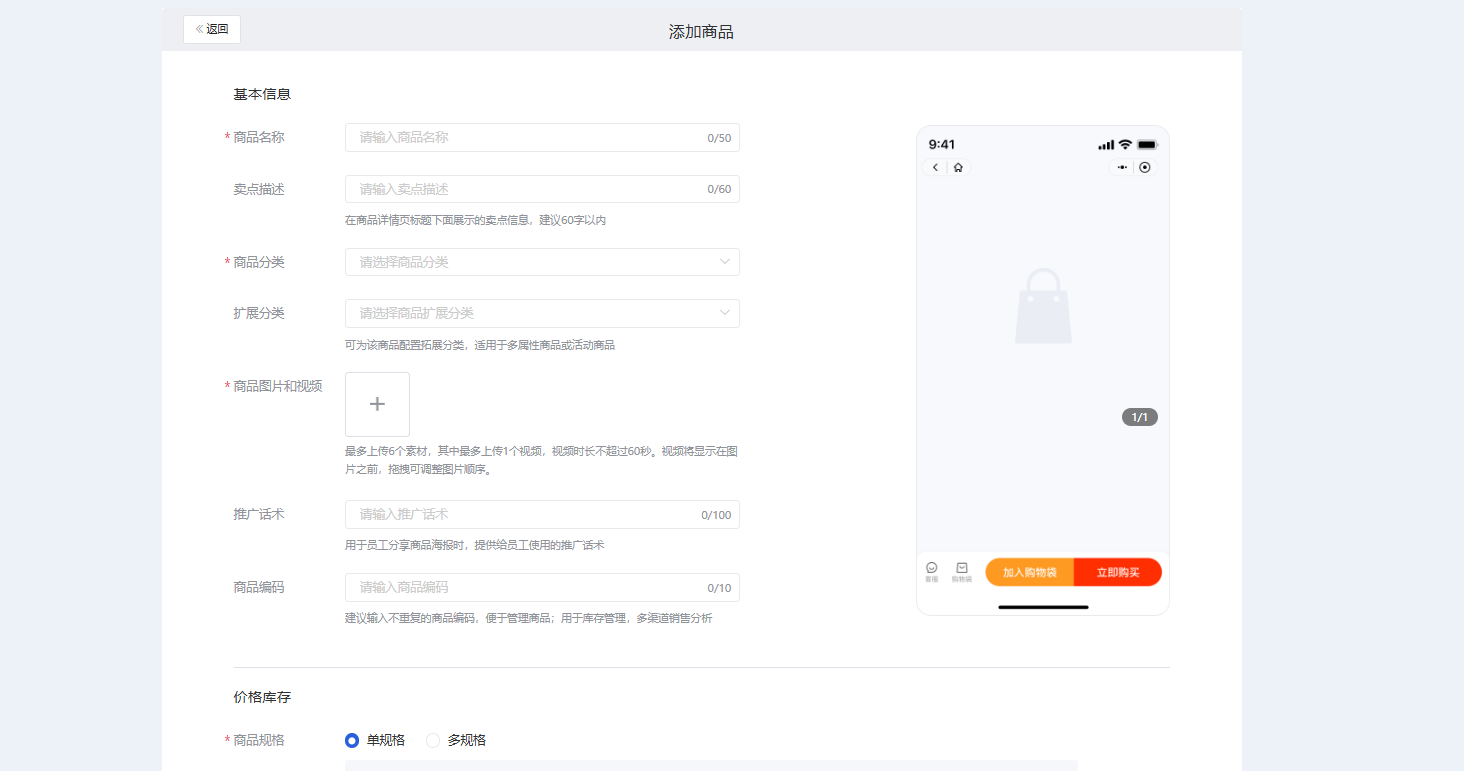This screenshot has height=771, width=1464.
Task: Select the 单规格 radio button
Action: [x=352, y=740]
